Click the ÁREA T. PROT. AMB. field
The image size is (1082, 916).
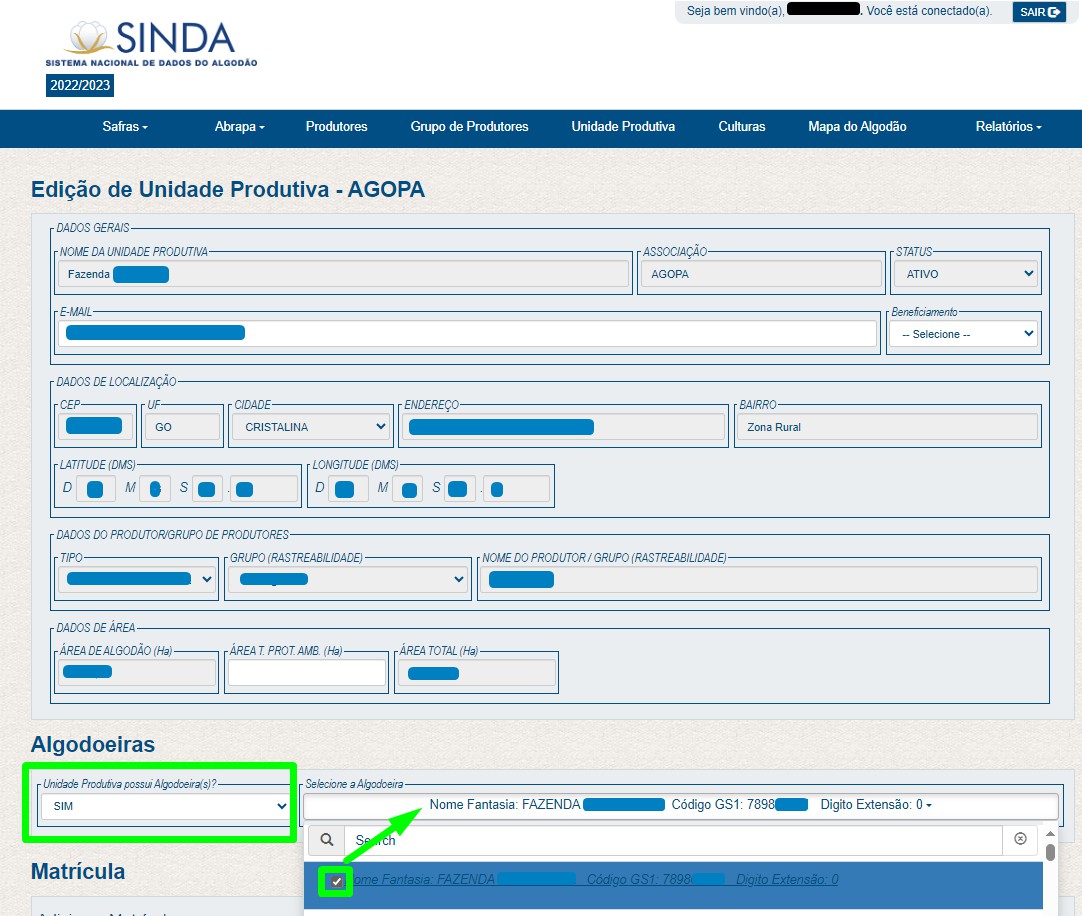pos(306,673)
